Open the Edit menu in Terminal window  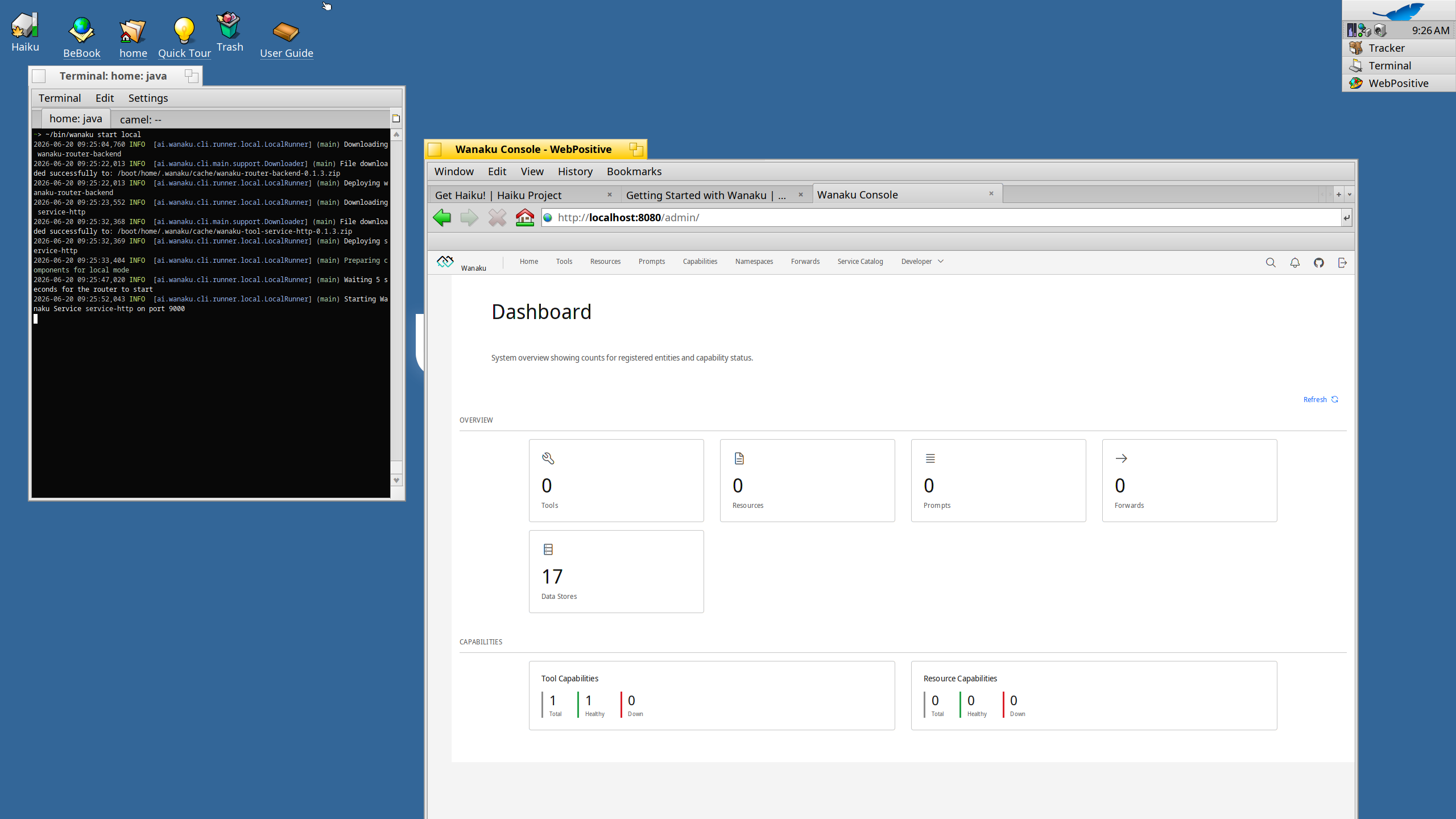click(x=105, y=98)
